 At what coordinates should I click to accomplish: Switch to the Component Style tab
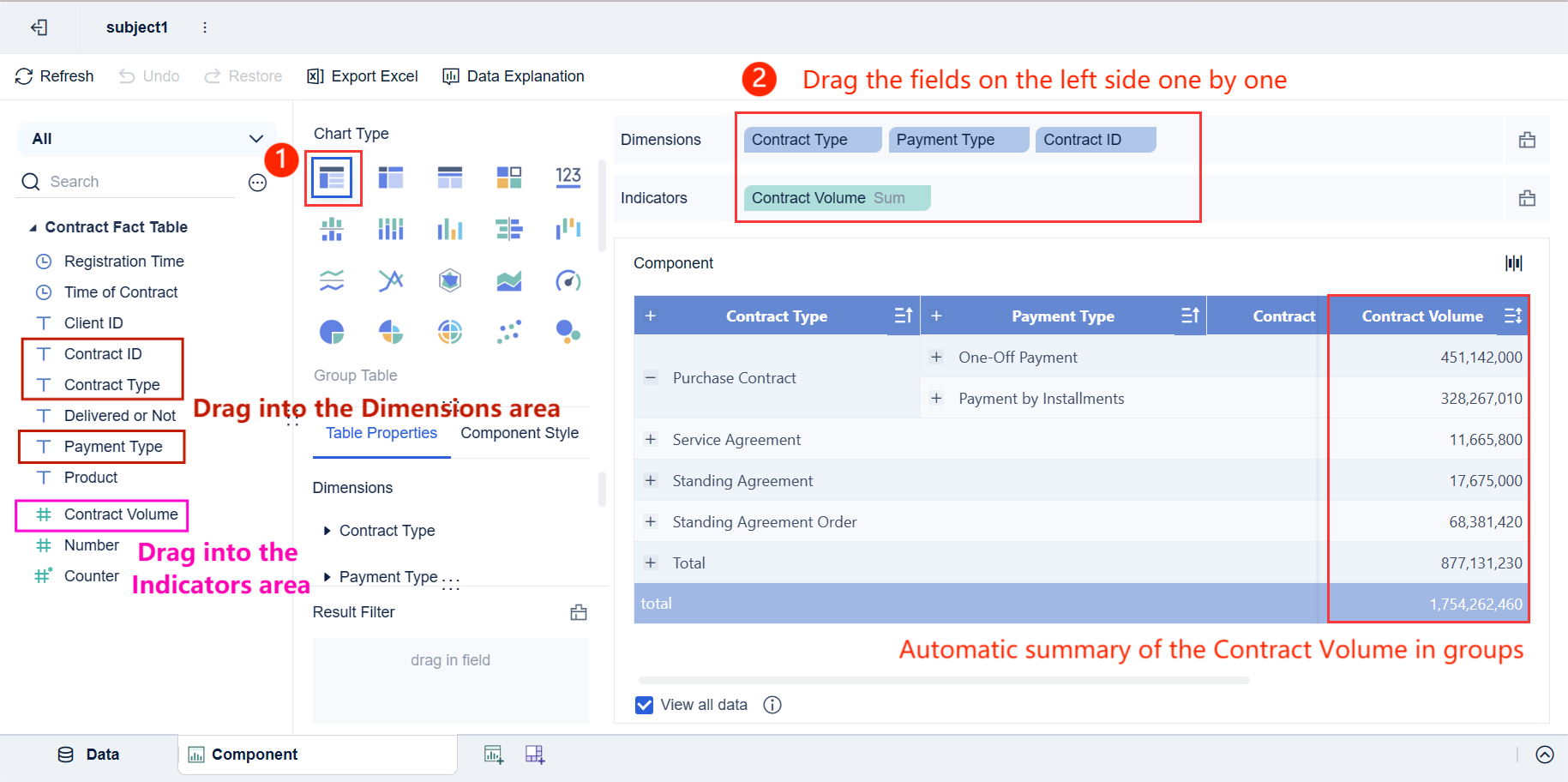coord(520,433)
